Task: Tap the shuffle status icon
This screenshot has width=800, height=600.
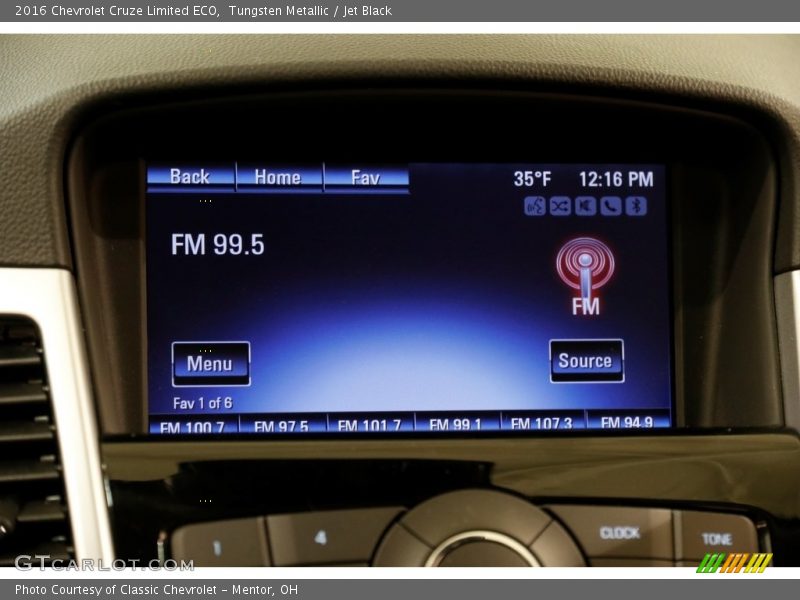Action: 560,206
